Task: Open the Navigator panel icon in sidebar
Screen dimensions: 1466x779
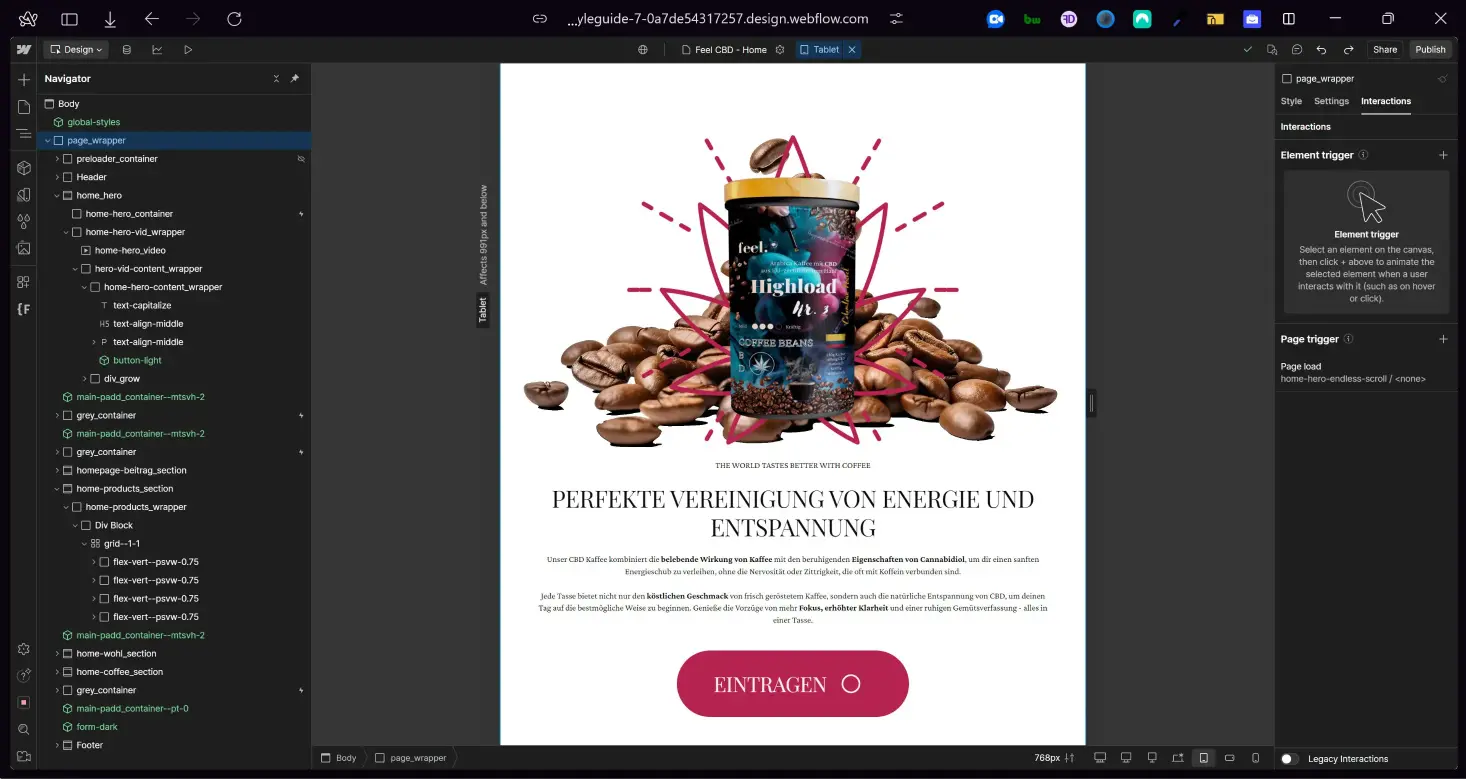Action: coord(24,134)
